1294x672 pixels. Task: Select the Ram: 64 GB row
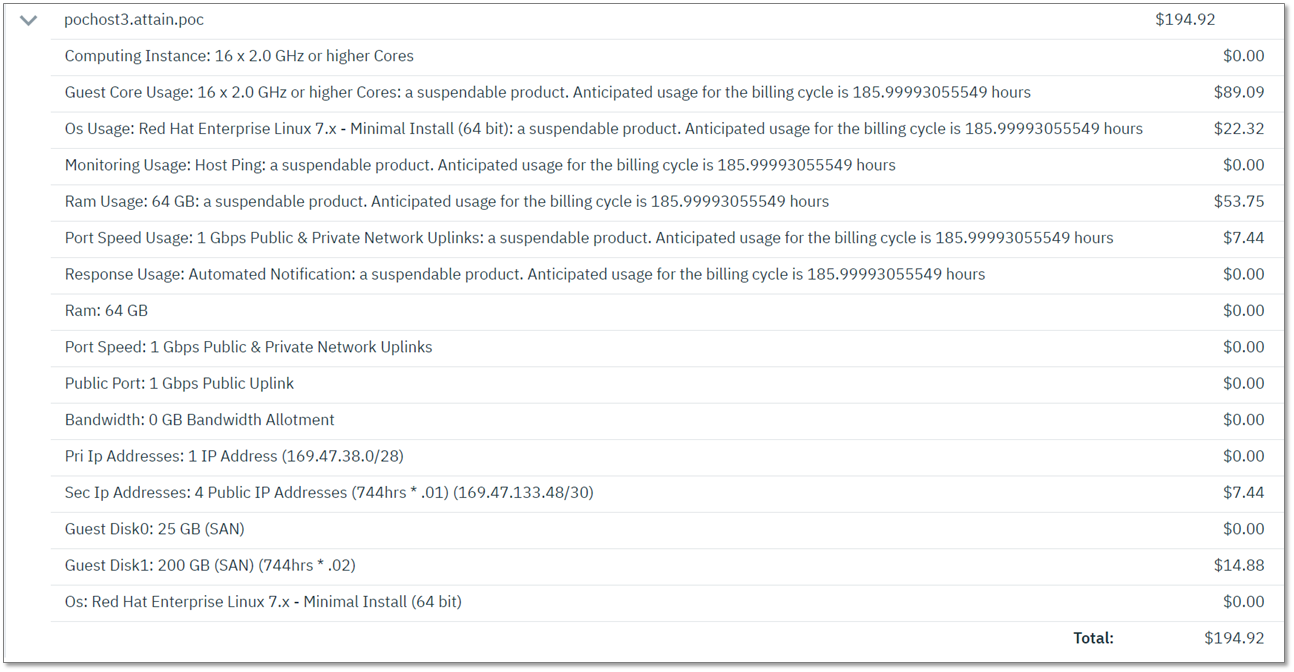(106, 311)
